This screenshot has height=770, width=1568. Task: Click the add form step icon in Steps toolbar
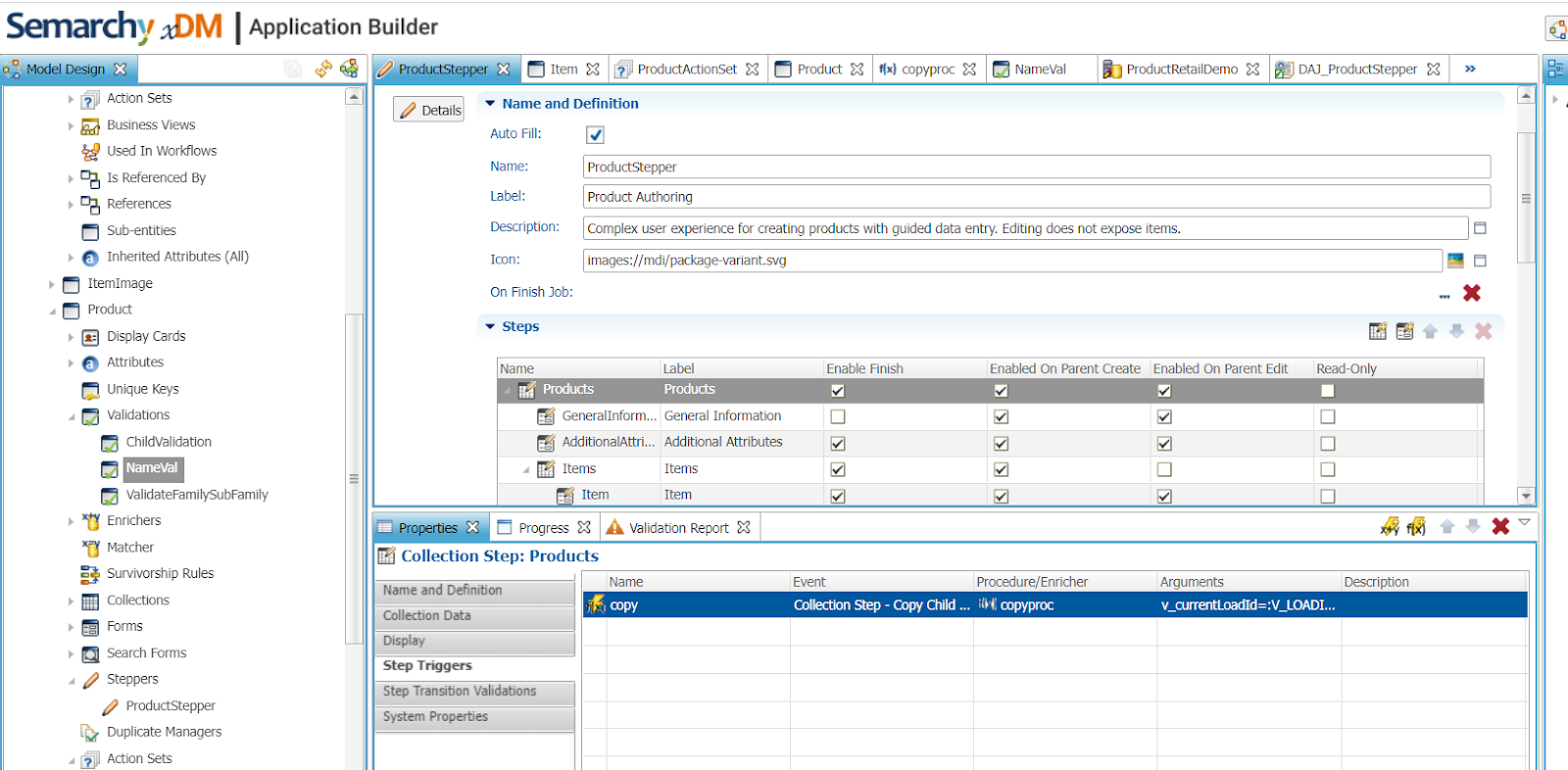pyautogui.click(x=1404, y=331)
